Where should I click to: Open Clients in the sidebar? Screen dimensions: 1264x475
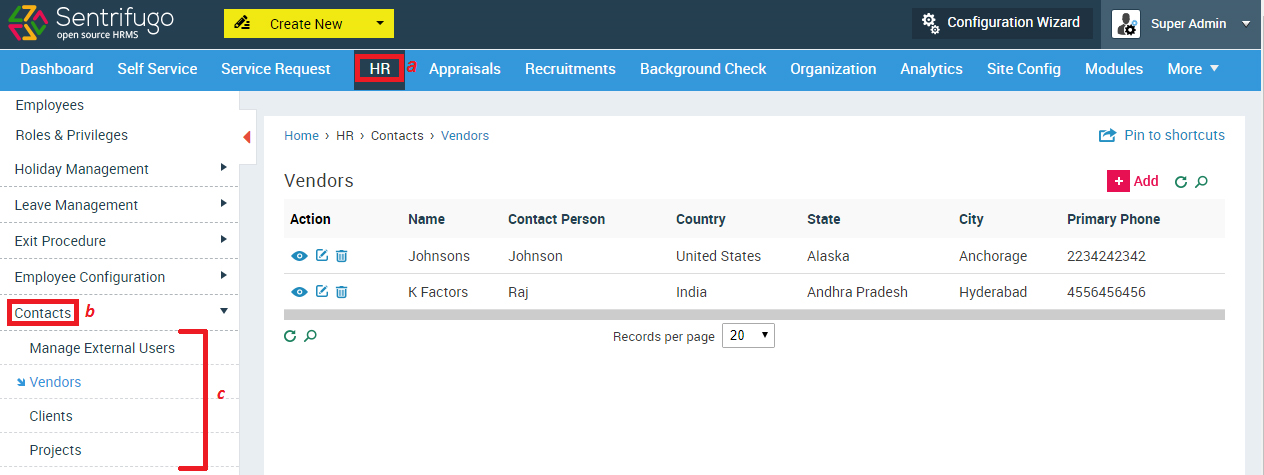tap(51, 416)
